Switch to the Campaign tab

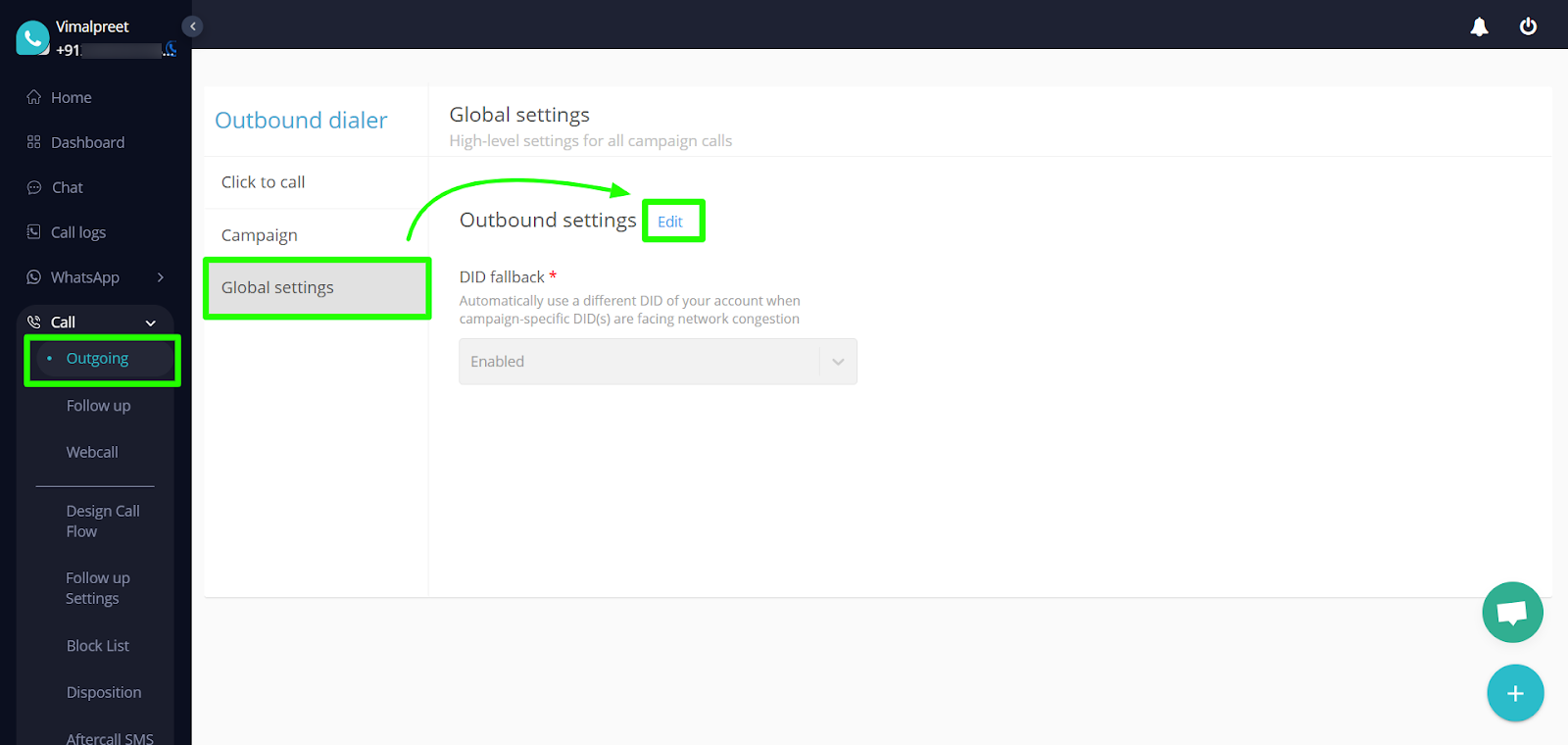(x=260, y=235)
